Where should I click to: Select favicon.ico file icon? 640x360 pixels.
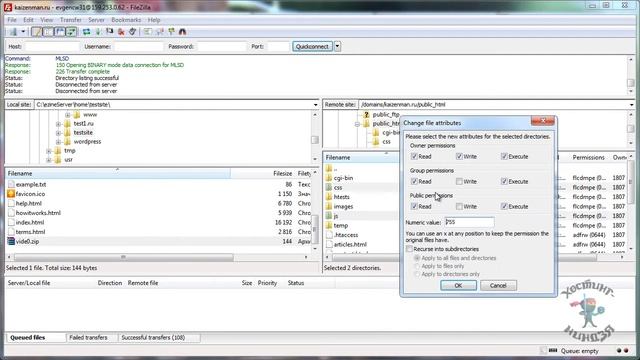click(x=11, y=194)
